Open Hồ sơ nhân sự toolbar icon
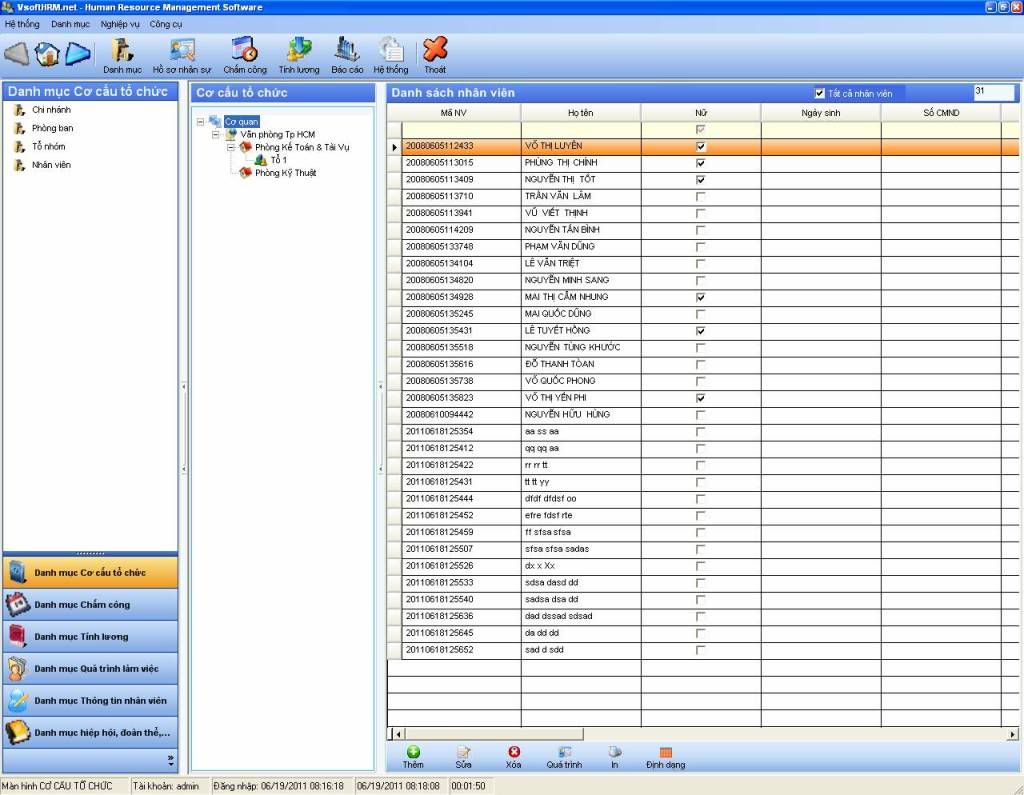 [182, 56]
